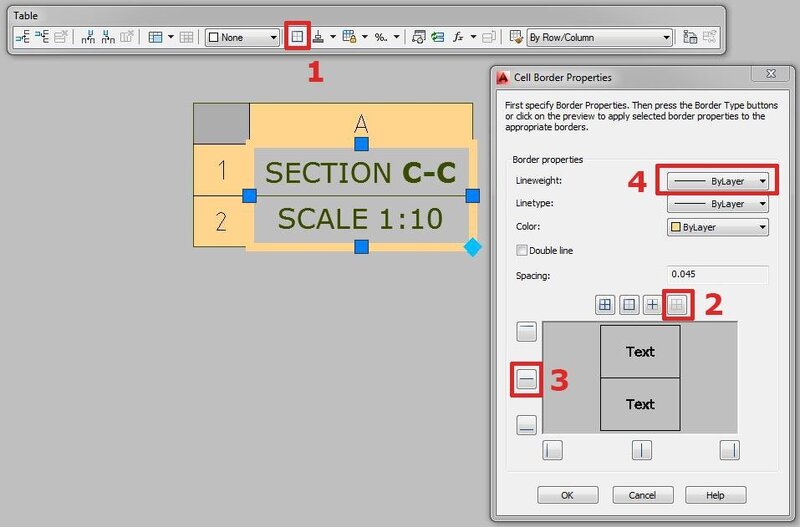Open Help for Cell Border Properties
The height and width of the screenshot is (527, 800).
715,495
